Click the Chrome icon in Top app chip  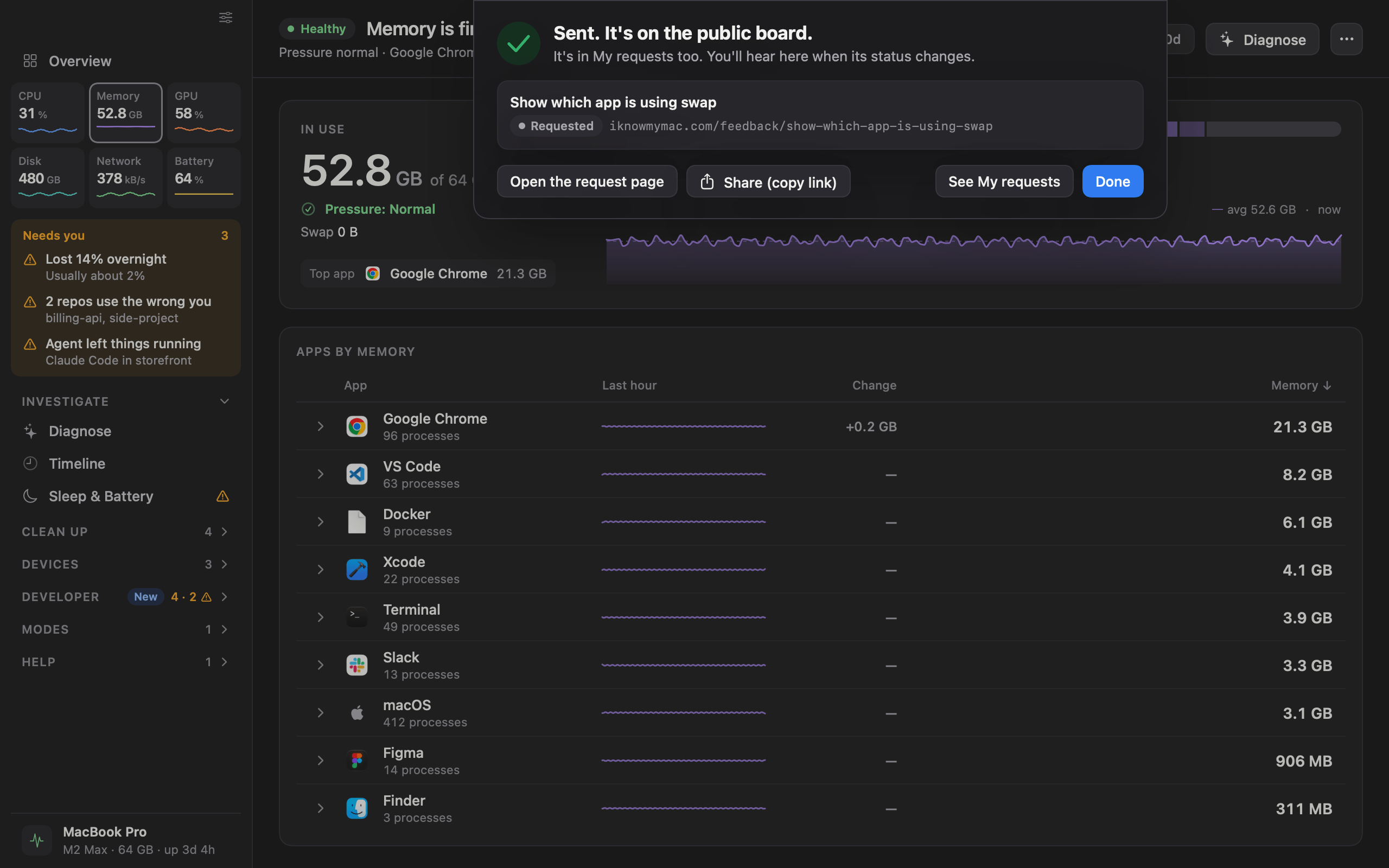tap(373, 274)
